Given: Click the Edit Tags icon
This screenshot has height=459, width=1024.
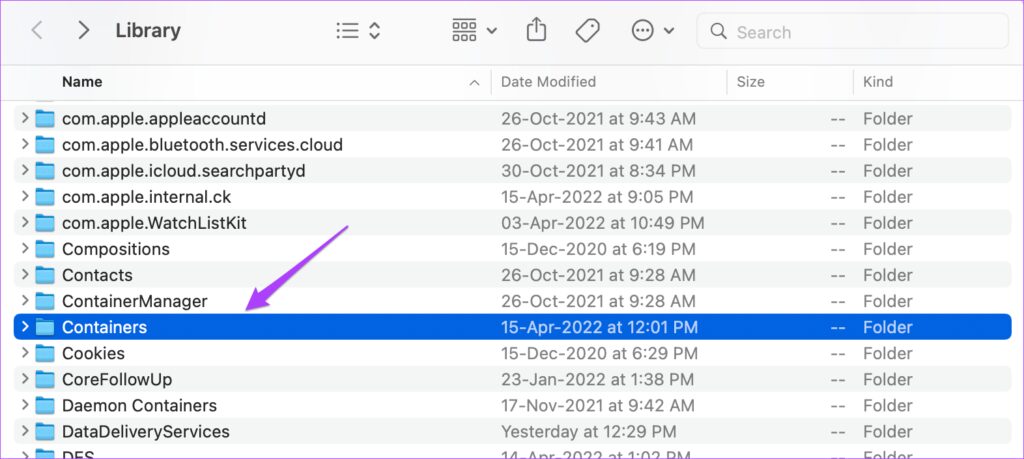Looking at the screenshot, I should 588,31.
